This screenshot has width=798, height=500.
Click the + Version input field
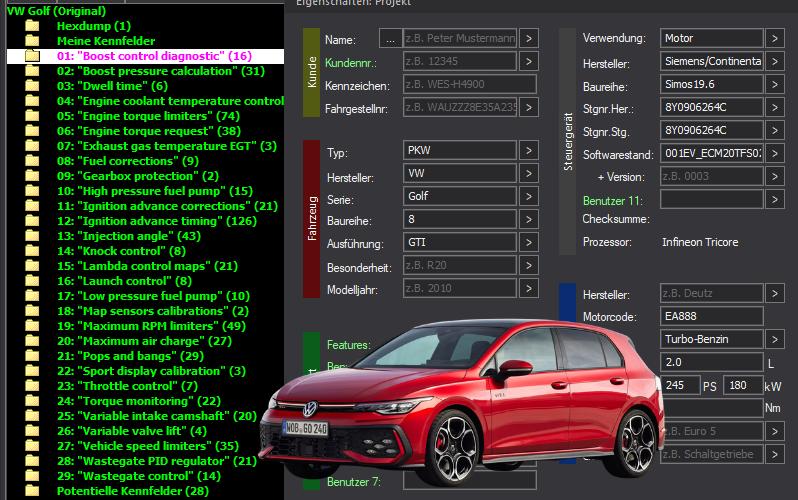pos(711,176)
